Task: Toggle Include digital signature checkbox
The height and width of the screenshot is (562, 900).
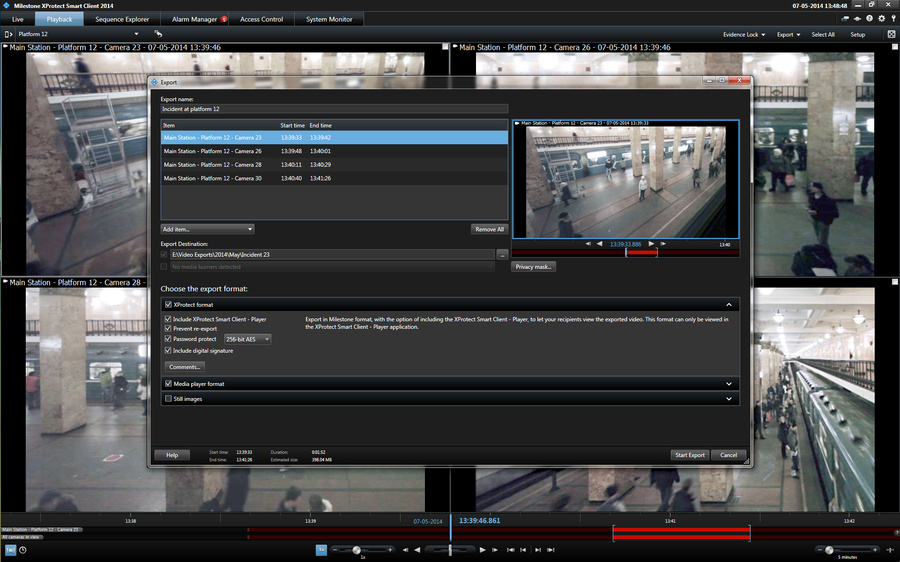Action: [x=168, y=351]
